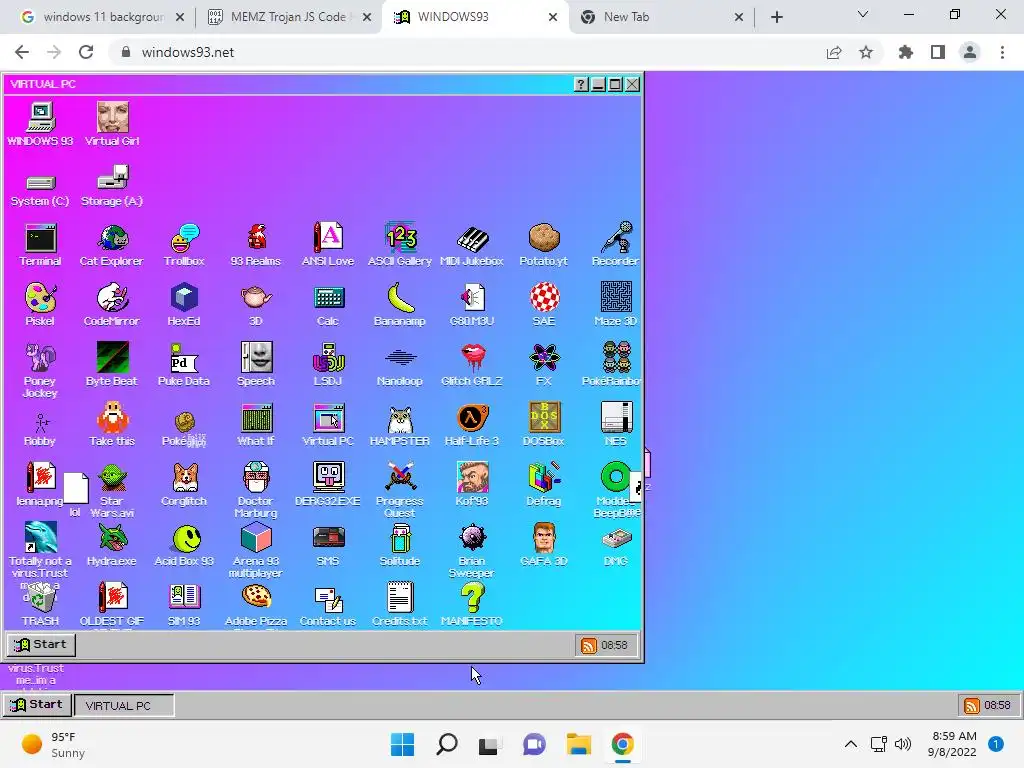Click the outer Windows 93 Start button
This screenshot has width=1024, height=768.
(38, 705)
